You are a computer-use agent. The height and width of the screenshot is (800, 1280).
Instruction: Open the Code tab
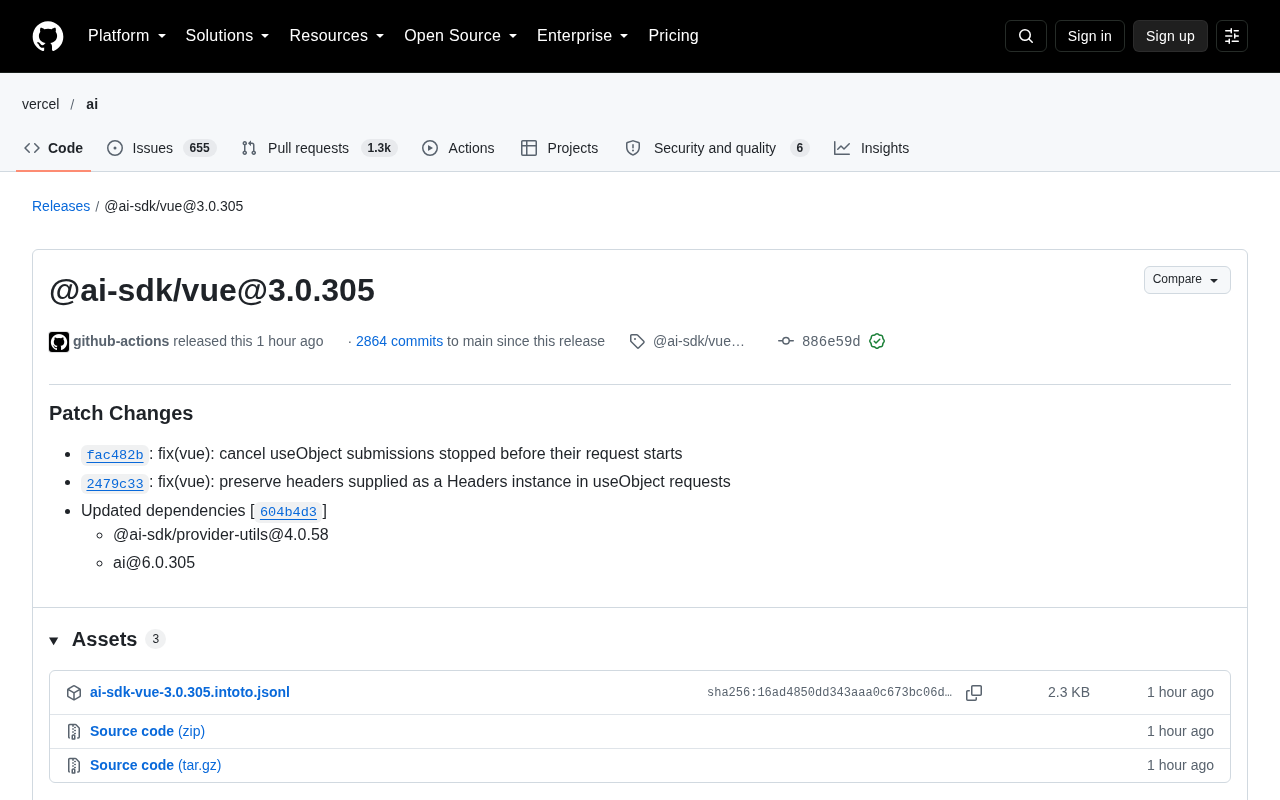(x=54, y=148)
